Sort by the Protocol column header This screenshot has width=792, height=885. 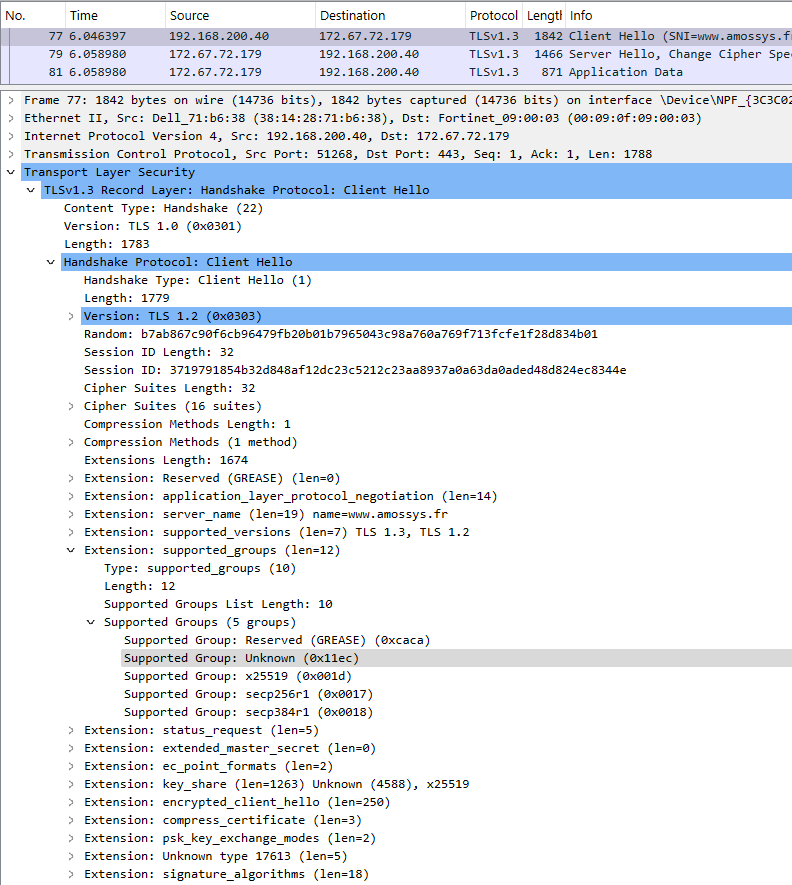493,16
